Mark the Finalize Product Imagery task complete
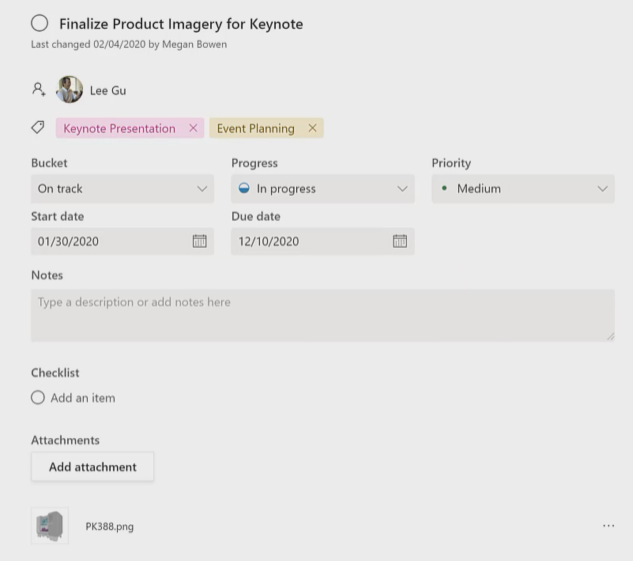 40,23
